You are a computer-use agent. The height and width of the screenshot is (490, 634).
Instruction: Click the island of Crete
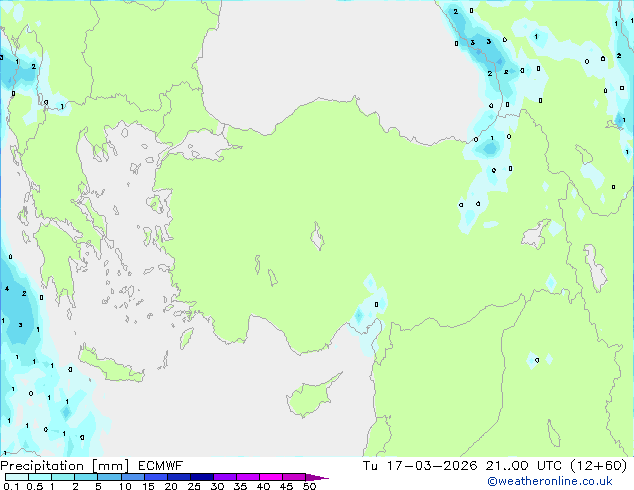click(110, 366)
